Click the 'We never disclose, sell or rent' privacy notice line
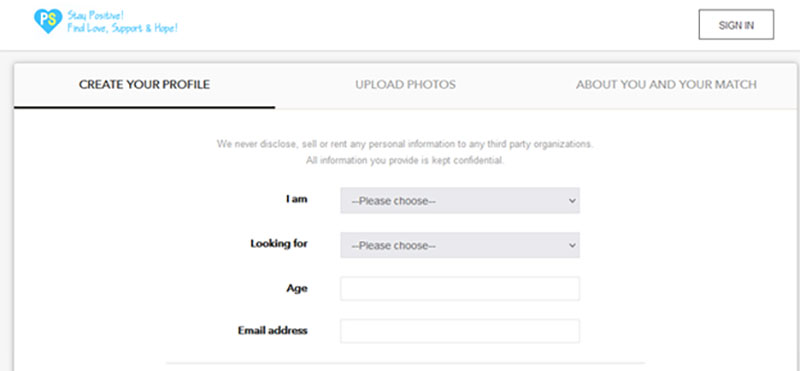 [405, 144]
